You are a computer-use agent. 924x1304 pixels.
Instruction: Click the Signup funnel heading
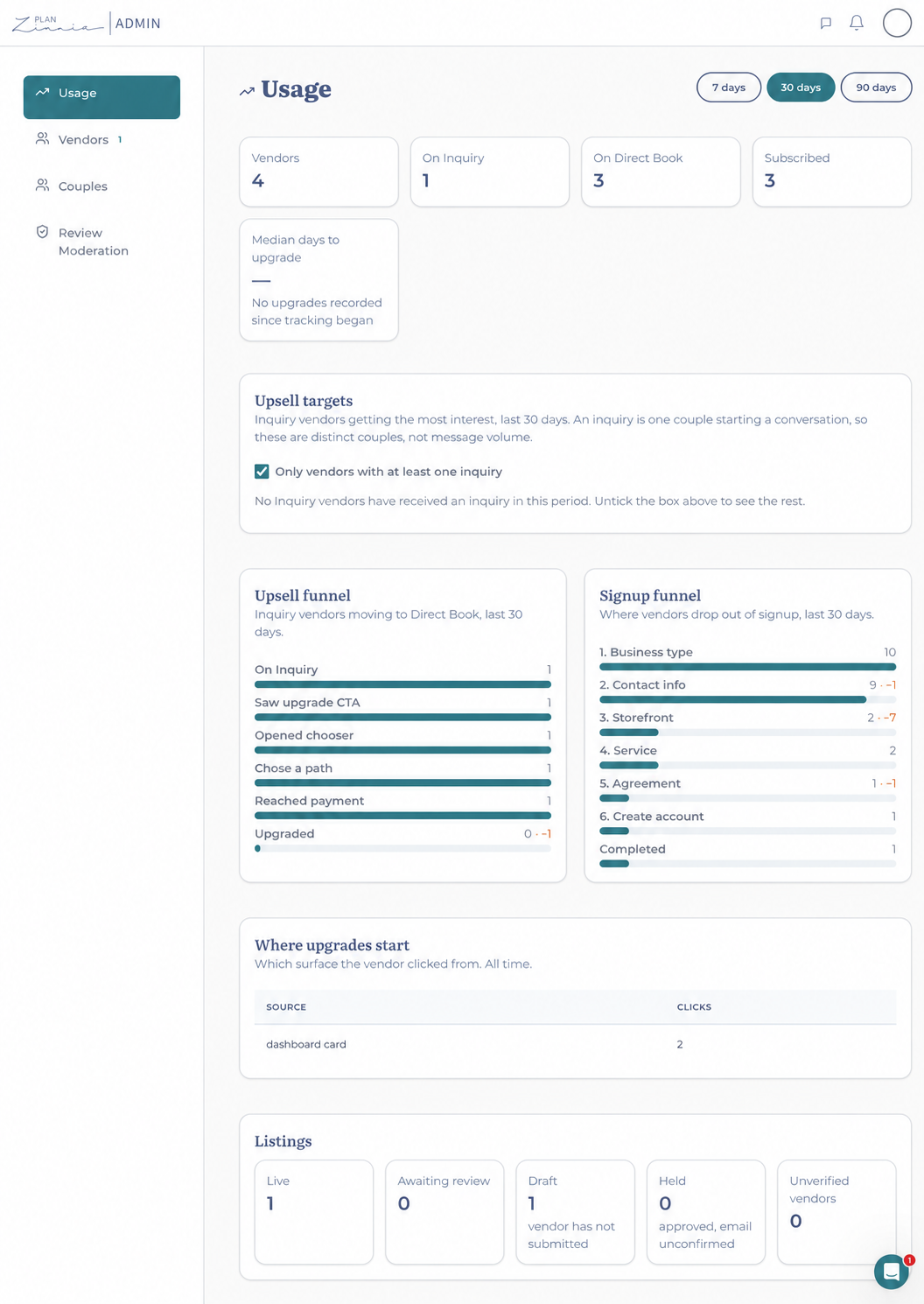pos(650,596)
